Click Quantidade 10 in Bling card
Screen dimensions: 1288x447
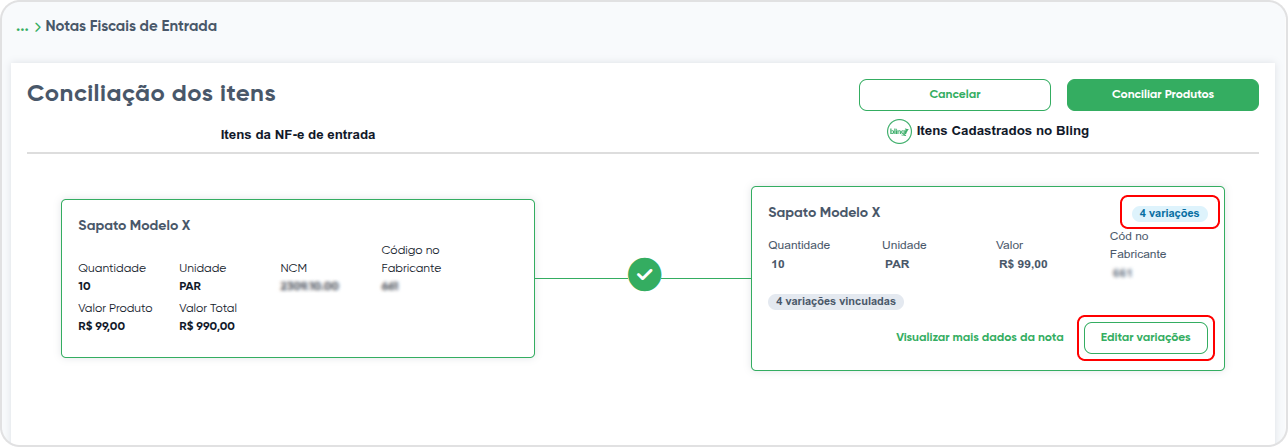[x=778, y=264]
